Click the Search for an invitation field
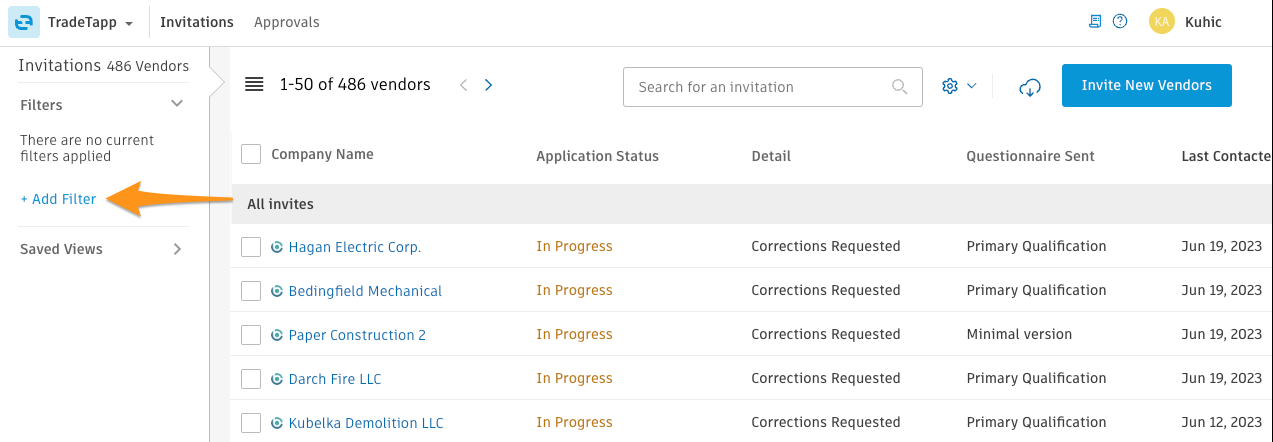This screenshot has width=1273, height=442. (772, 87)
